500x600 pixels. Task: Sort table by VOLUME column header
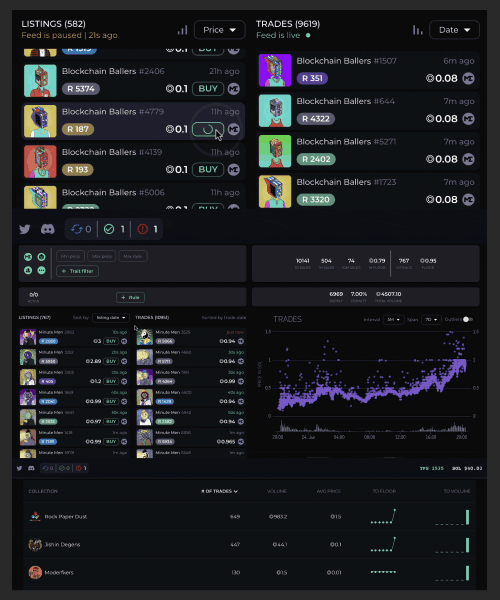[x=277, y=491]
